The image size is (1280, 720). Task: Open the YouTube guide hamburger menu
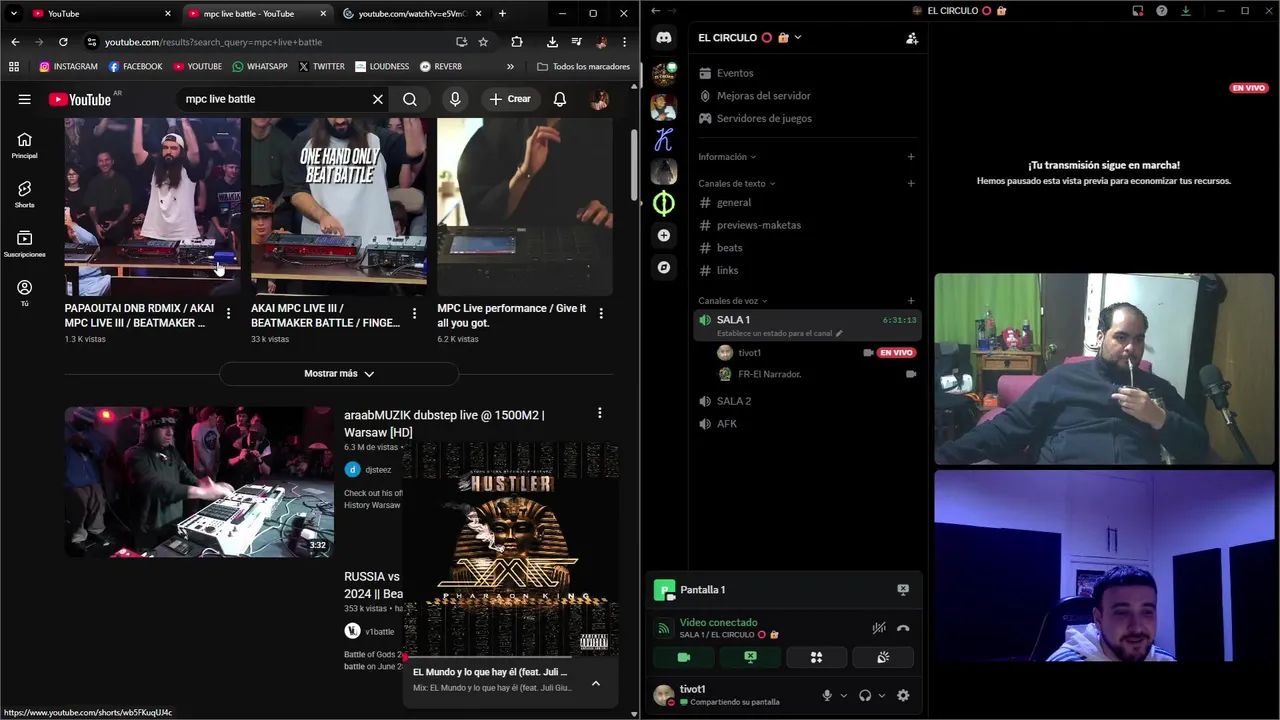24,99
